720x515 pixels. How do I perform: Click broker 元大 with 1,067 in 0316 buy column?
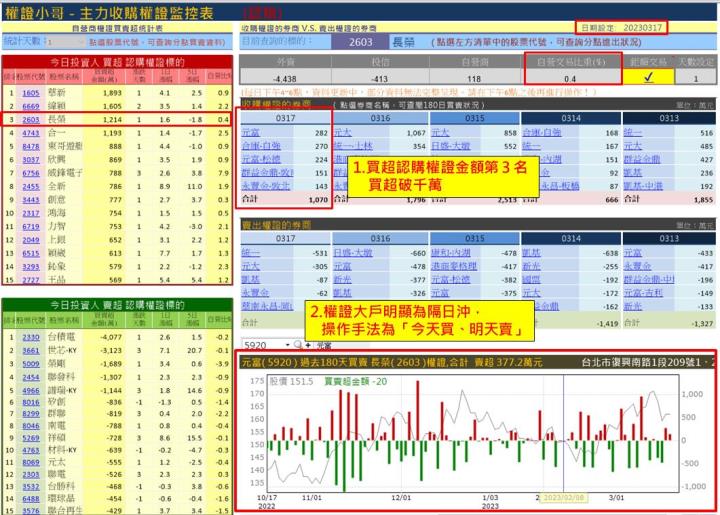[x=343, y=133]
